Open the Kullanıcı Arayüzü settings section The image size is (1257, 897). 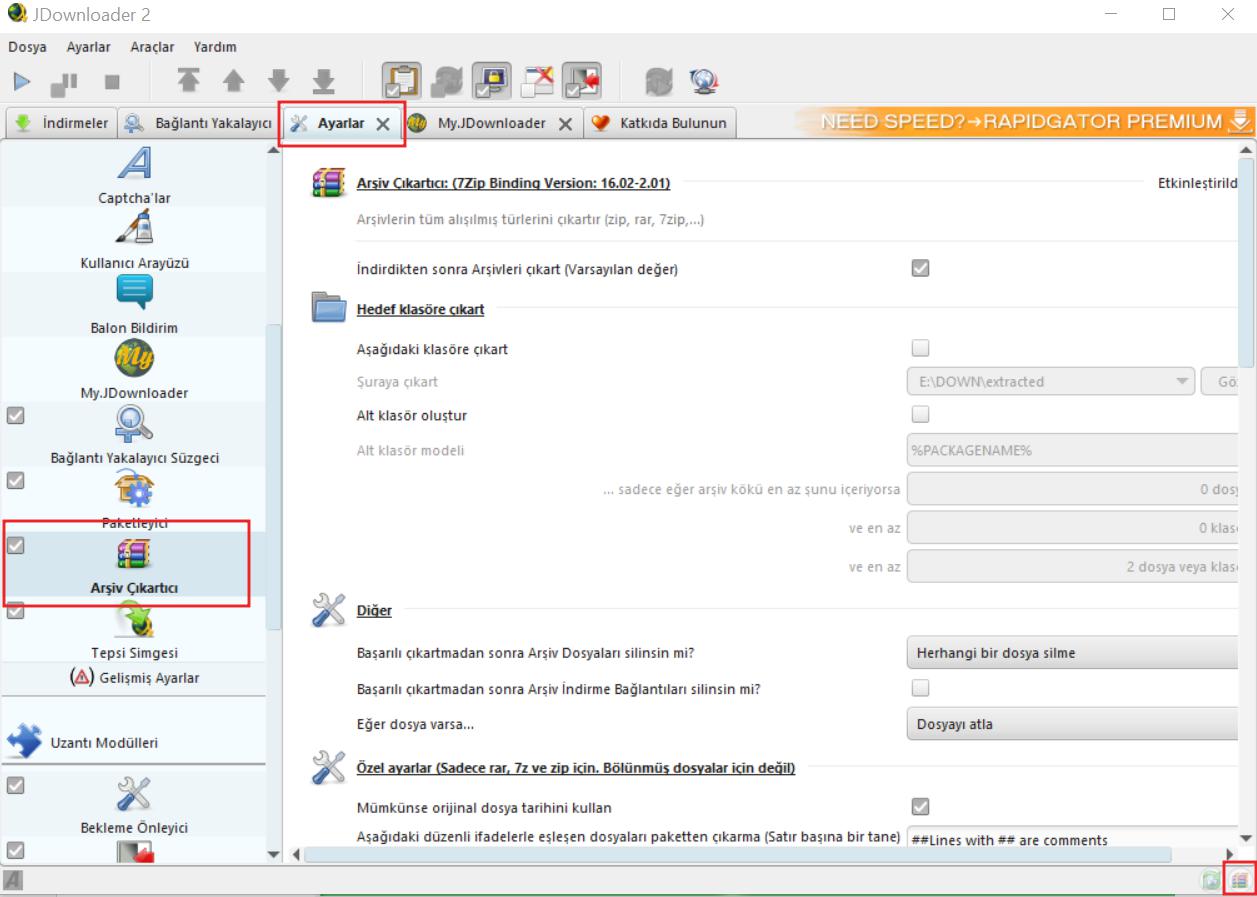tap(134, 240)
